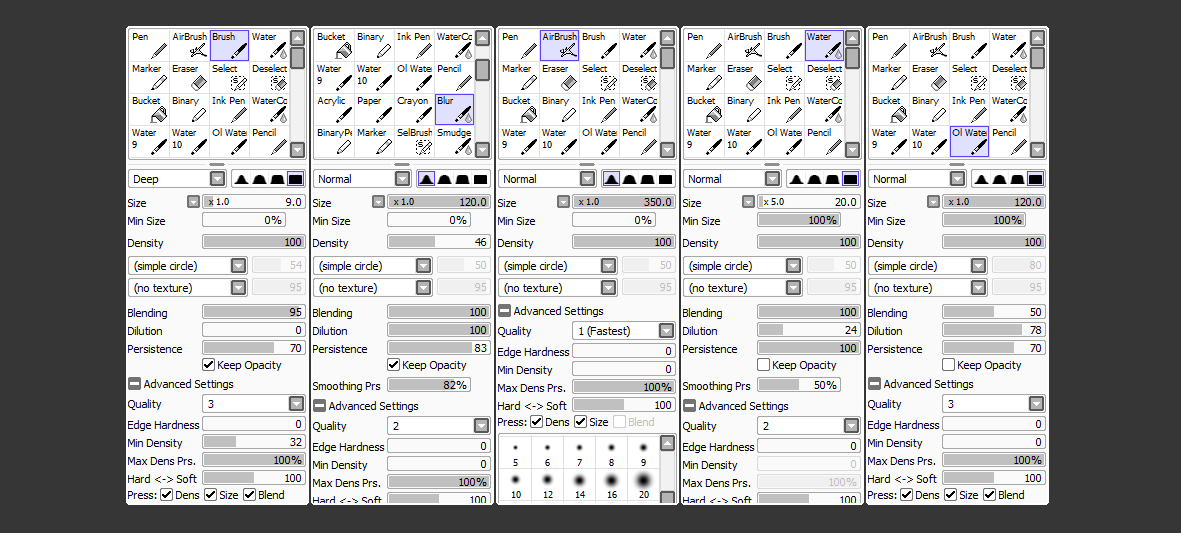Adjust the Smoothing Prs slider at 82%
The height and width of the screenshot is (533, 1181).
(429, 385)
